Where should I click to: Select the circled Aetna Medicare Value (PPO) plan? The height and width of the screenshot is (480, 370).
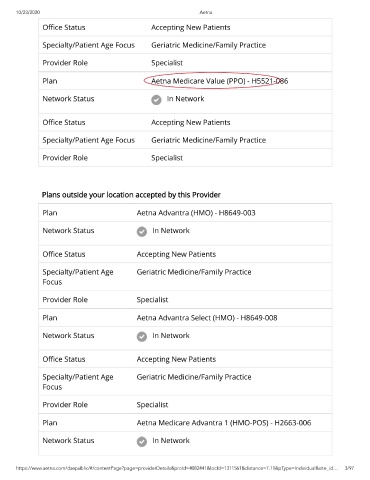pyautogui.click(x=220, y=81)
